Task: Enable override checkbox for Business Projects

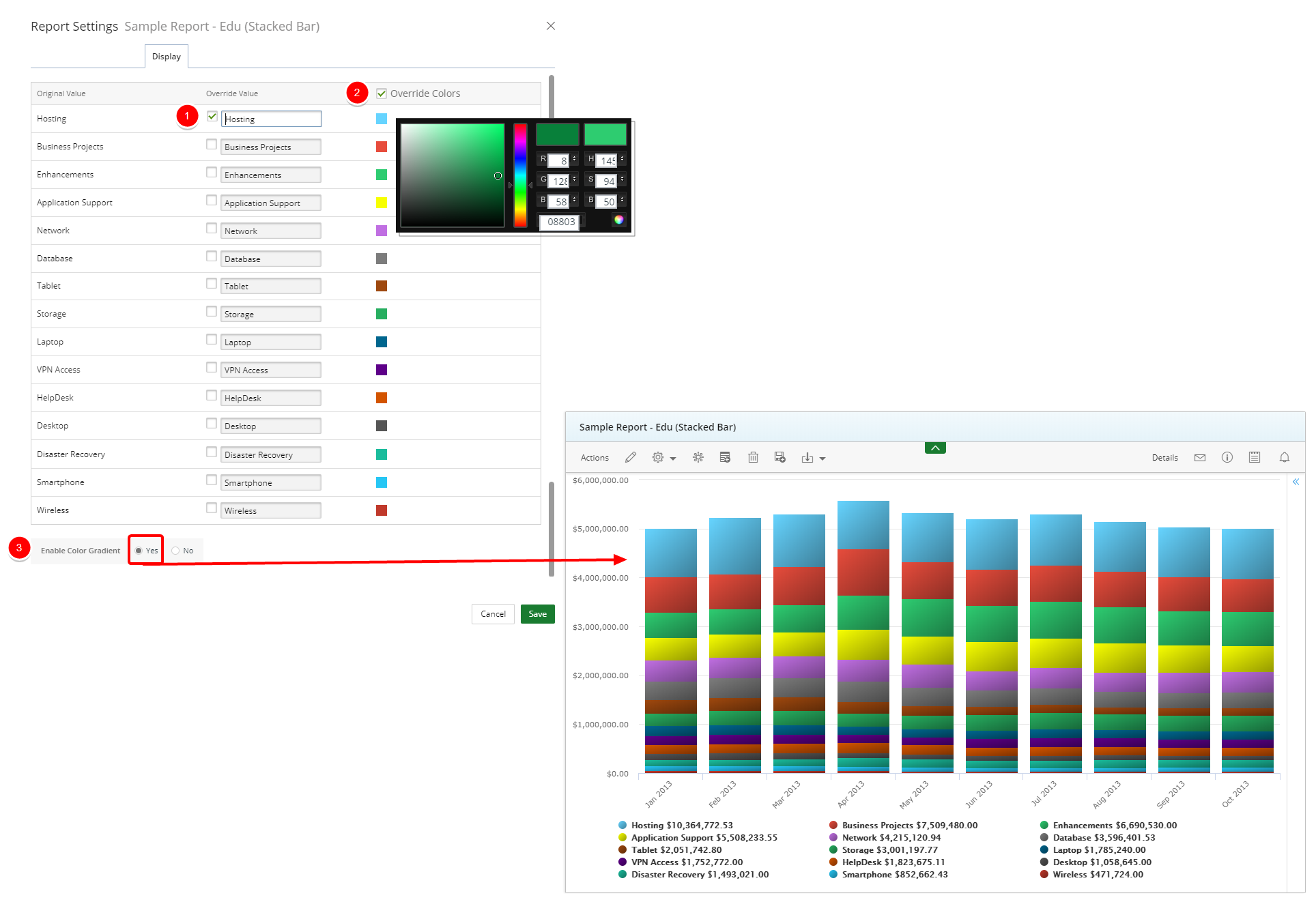Action: pyautogui.click(x=212, y=145)
